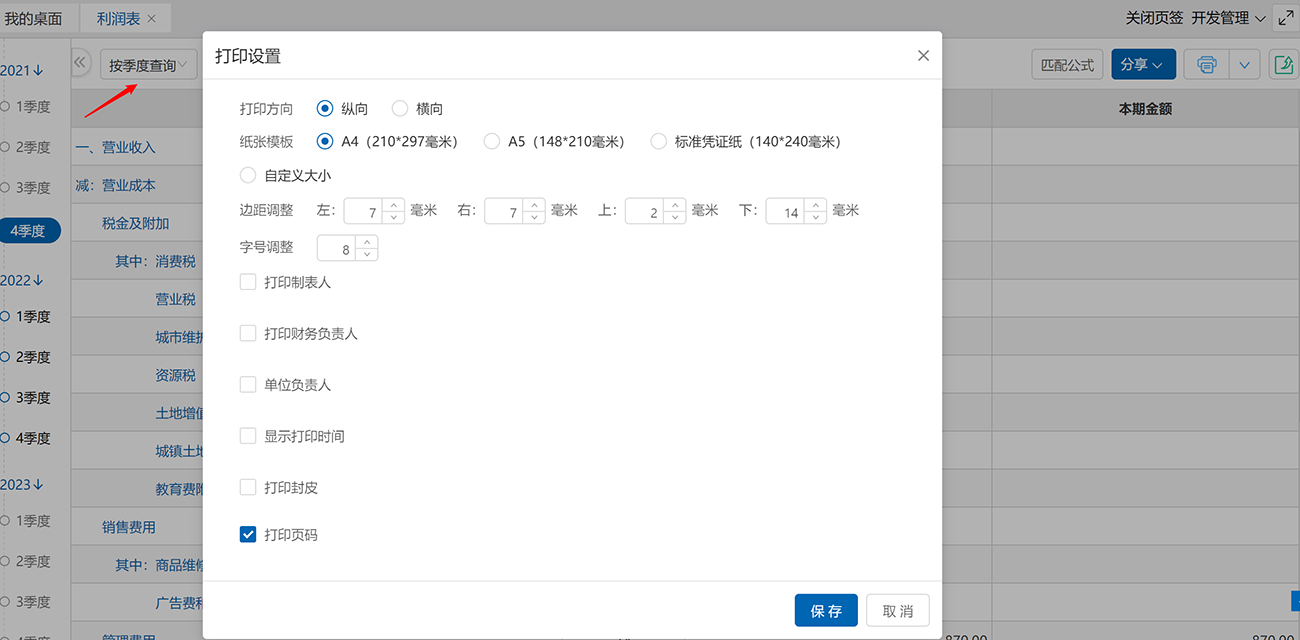Open the dropdown arrow beside the printer
1300x640 pixels.
tap(1244, 65)
